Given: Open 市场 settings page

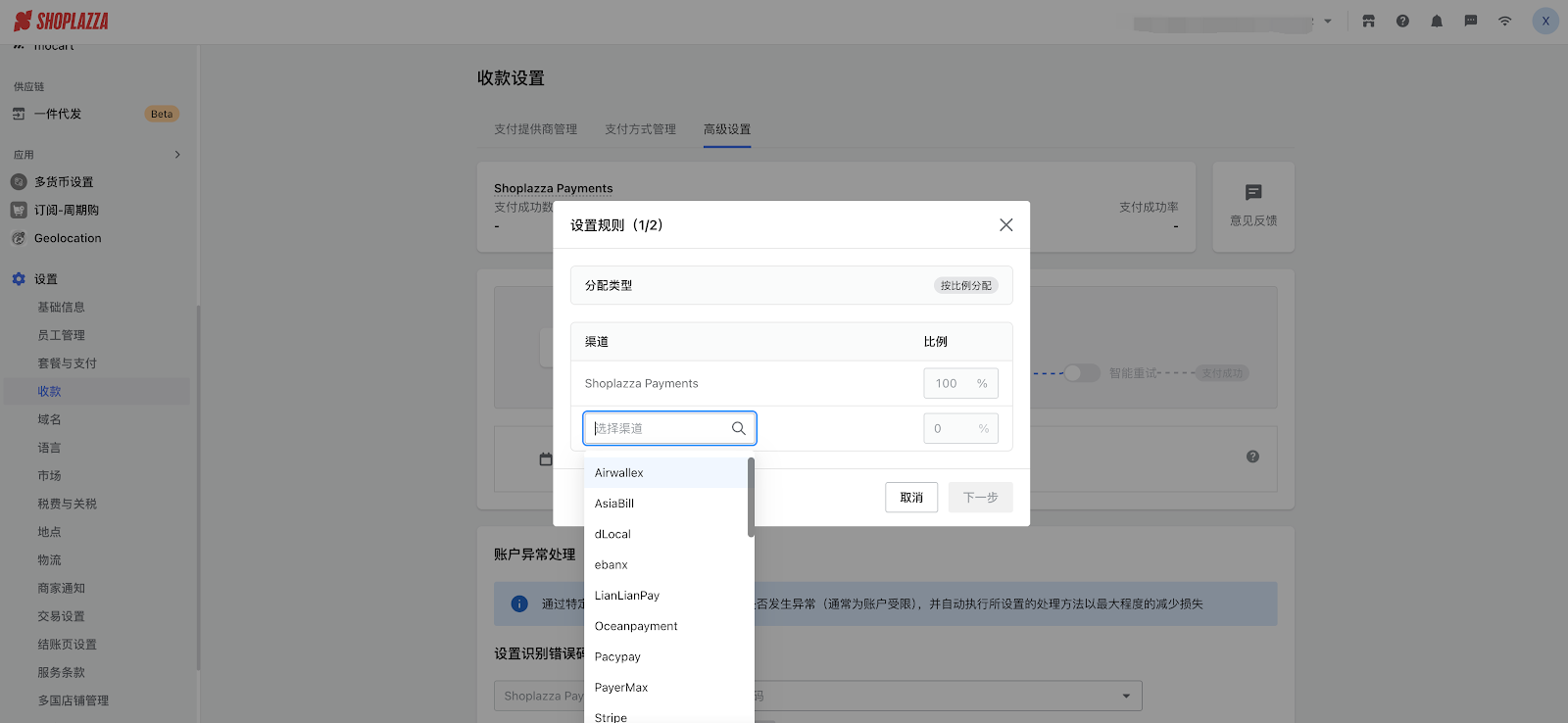Looking at the screenshot, I should 49,476.
